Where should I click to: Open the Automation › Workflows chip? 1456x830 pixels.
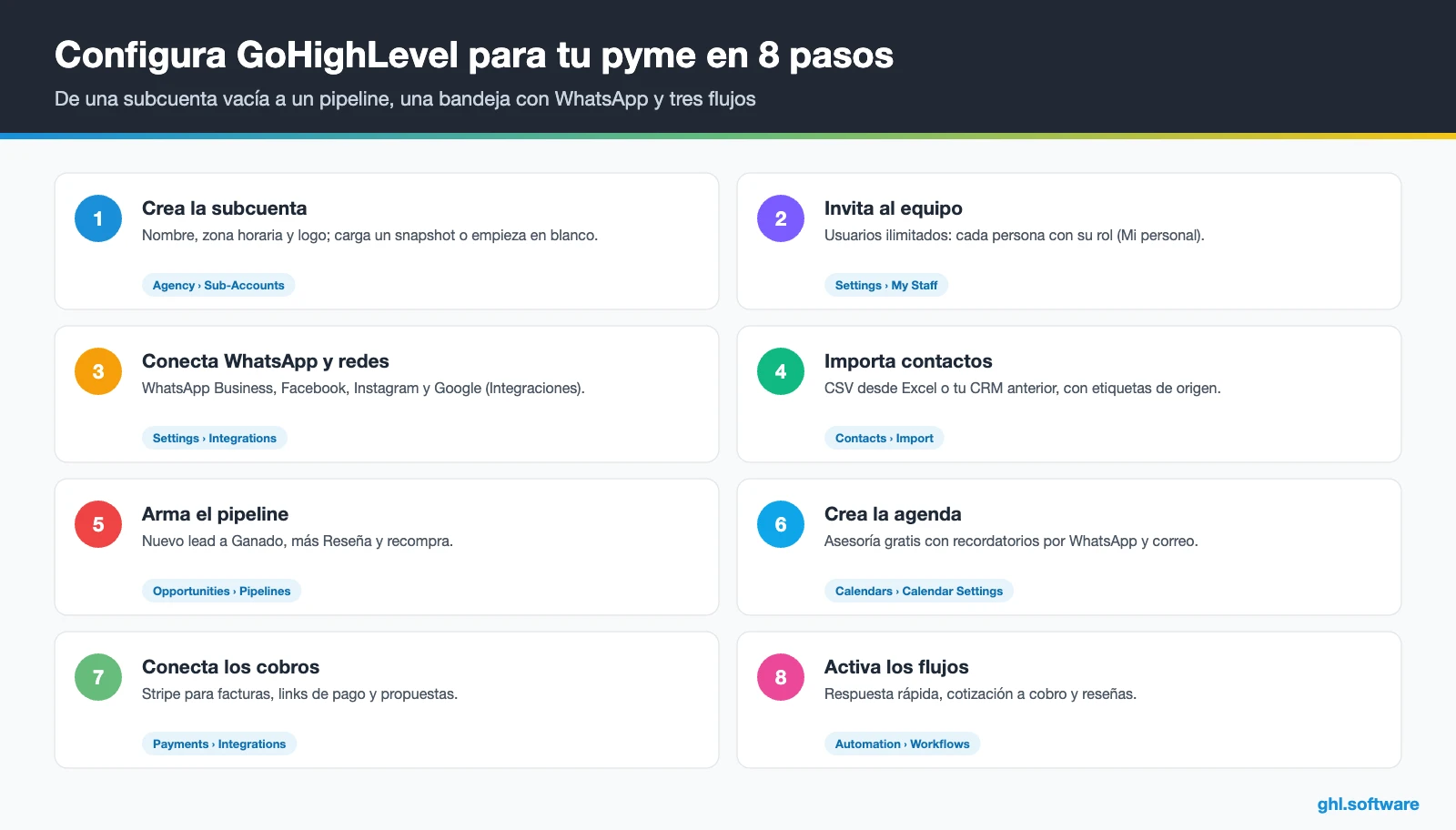coord(903,744)
